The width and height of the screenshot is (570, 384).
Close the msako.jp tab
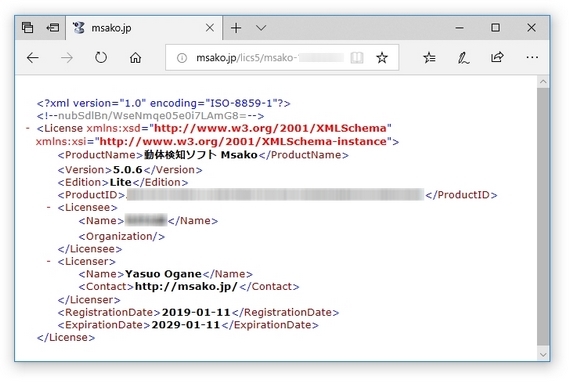[x=210, y=28]
